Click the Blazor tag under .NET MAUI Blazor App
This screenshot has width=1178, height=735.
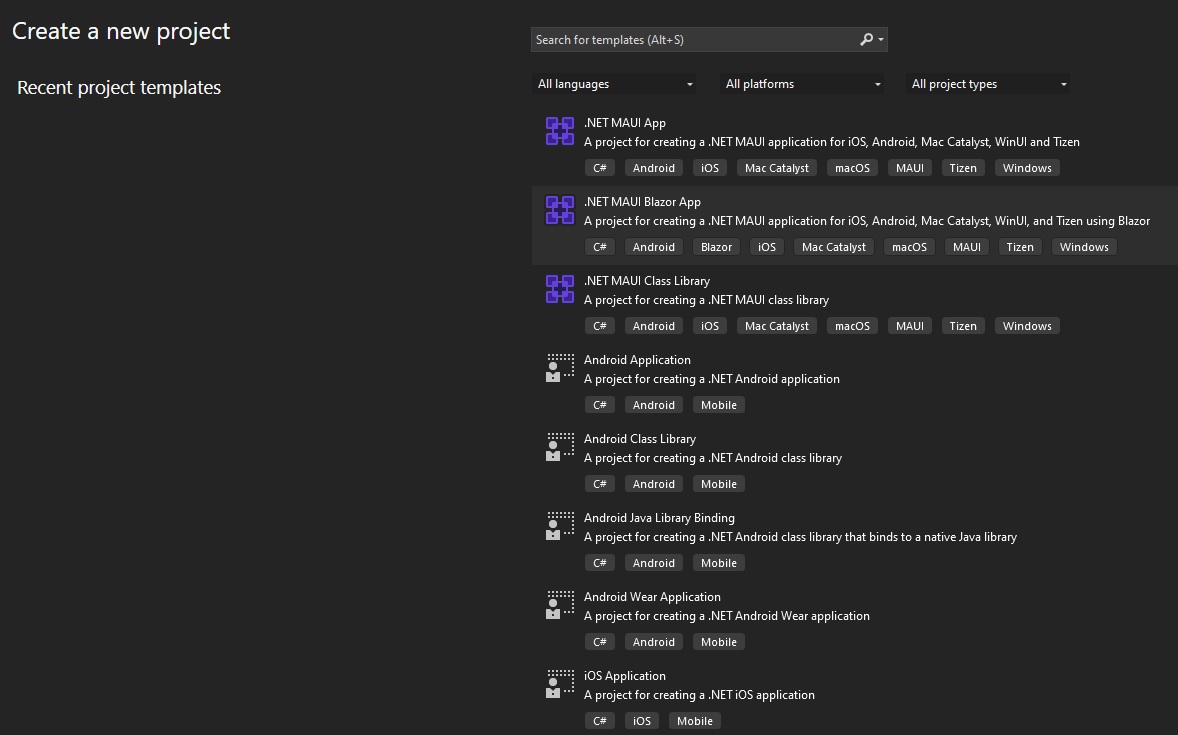pyautogui.click(x=716, y=247)
